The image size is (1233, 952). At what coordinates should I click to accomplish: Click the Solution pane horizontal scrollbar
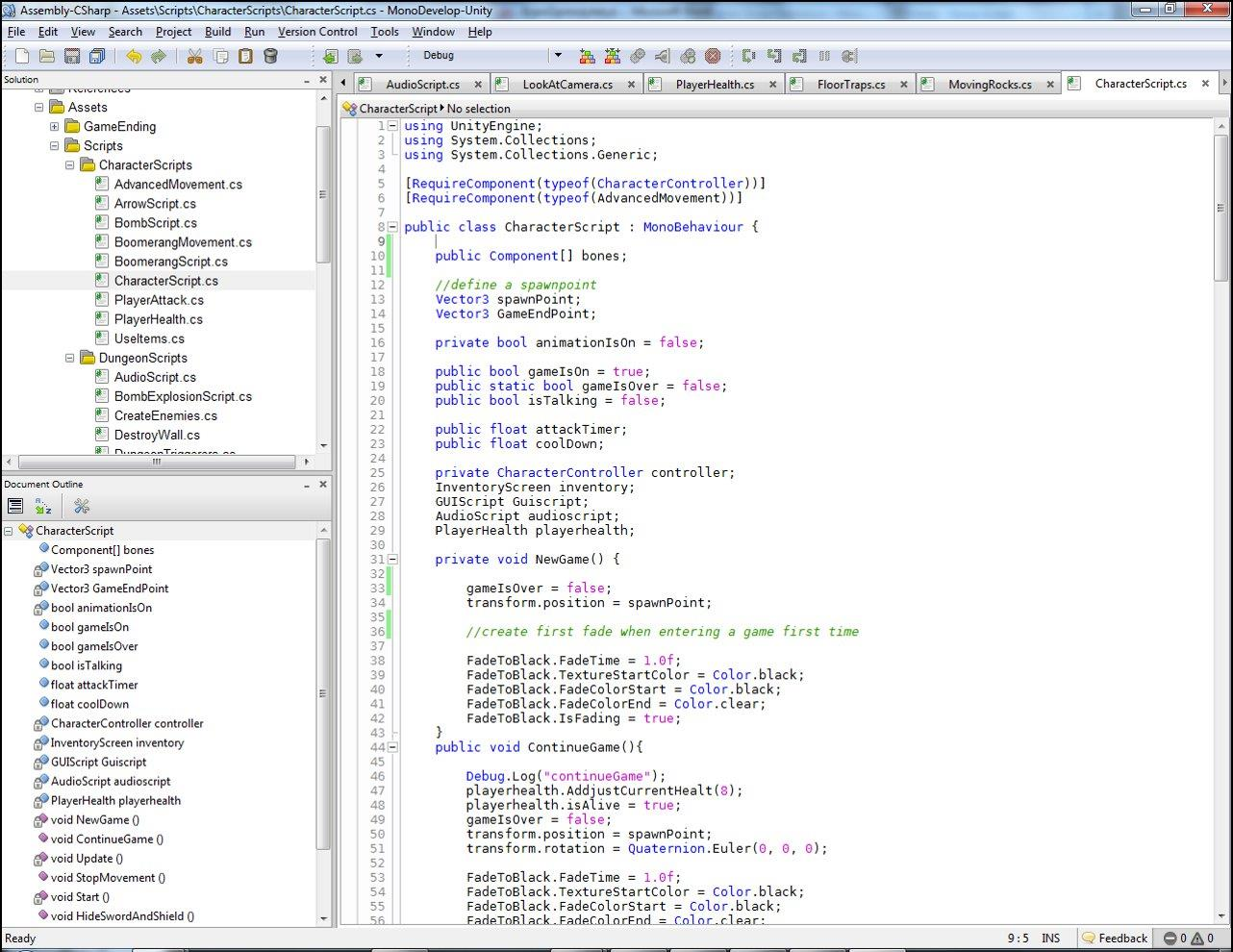[x=159, y=462]
